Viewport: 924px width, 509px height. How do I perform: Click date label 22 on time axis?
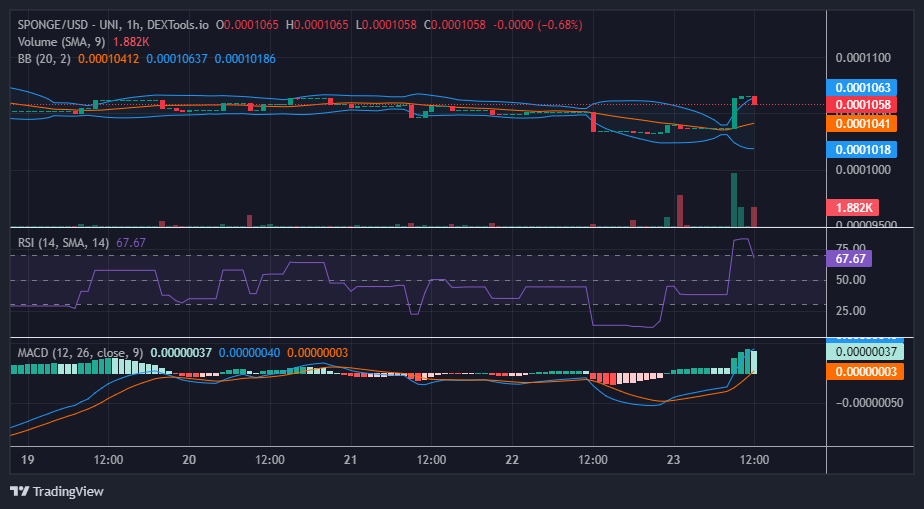(512, 460)
